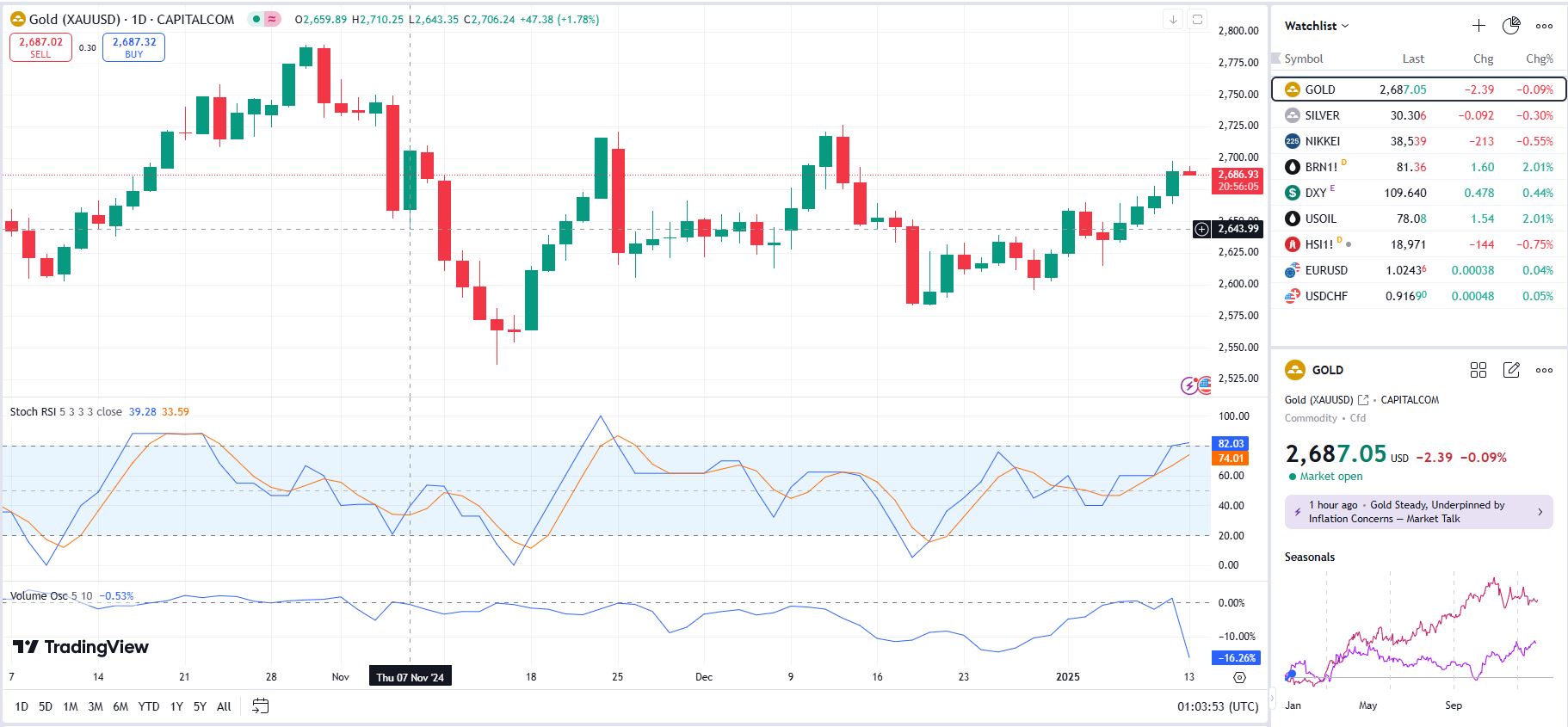Click the fullscreen icon at chart top right
Screen dimensions: 1568x727
coord(1197,19)
